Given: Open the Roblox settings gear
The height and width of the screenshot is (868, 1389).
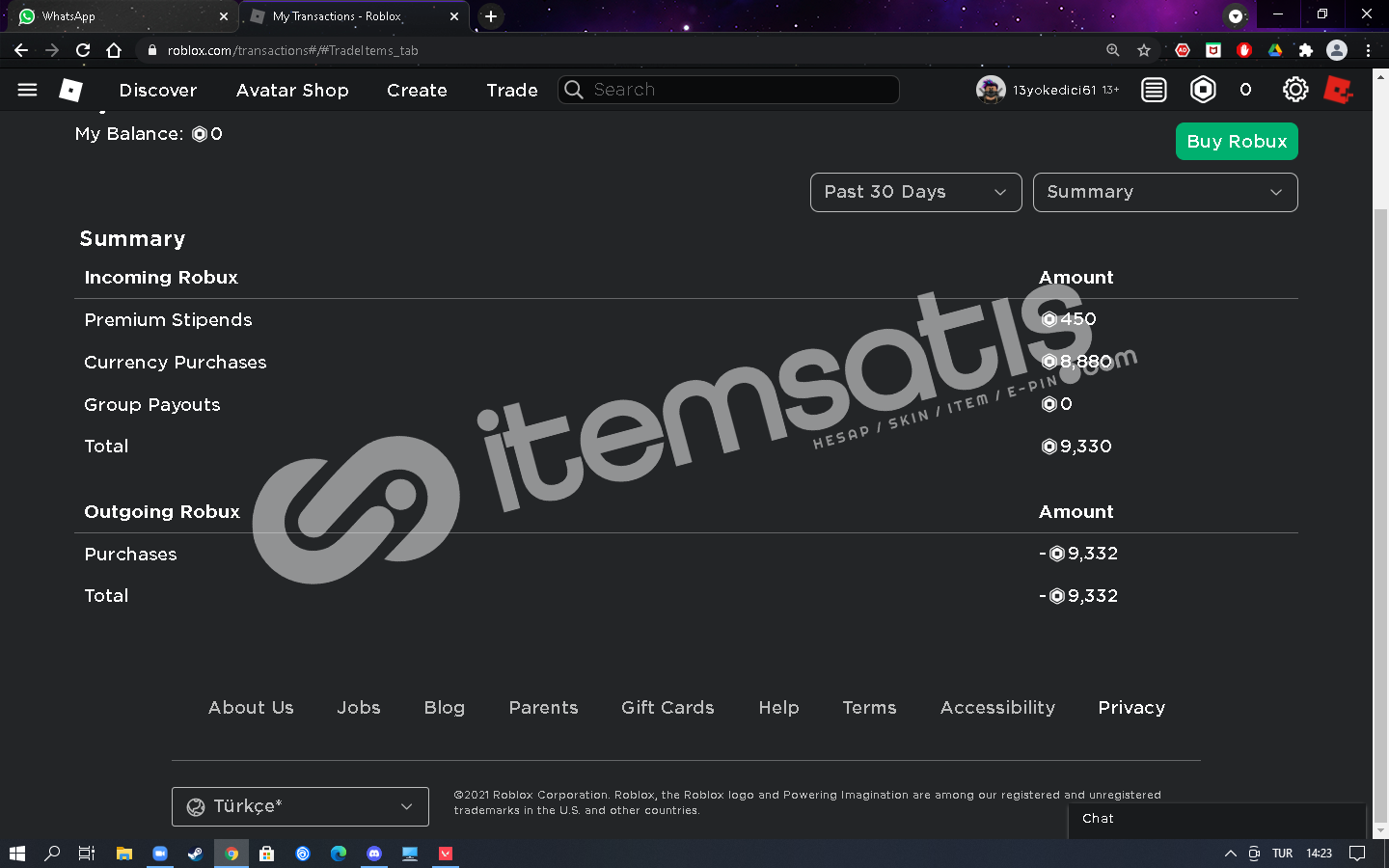Looking at the screenshot, I should 1295,90.
